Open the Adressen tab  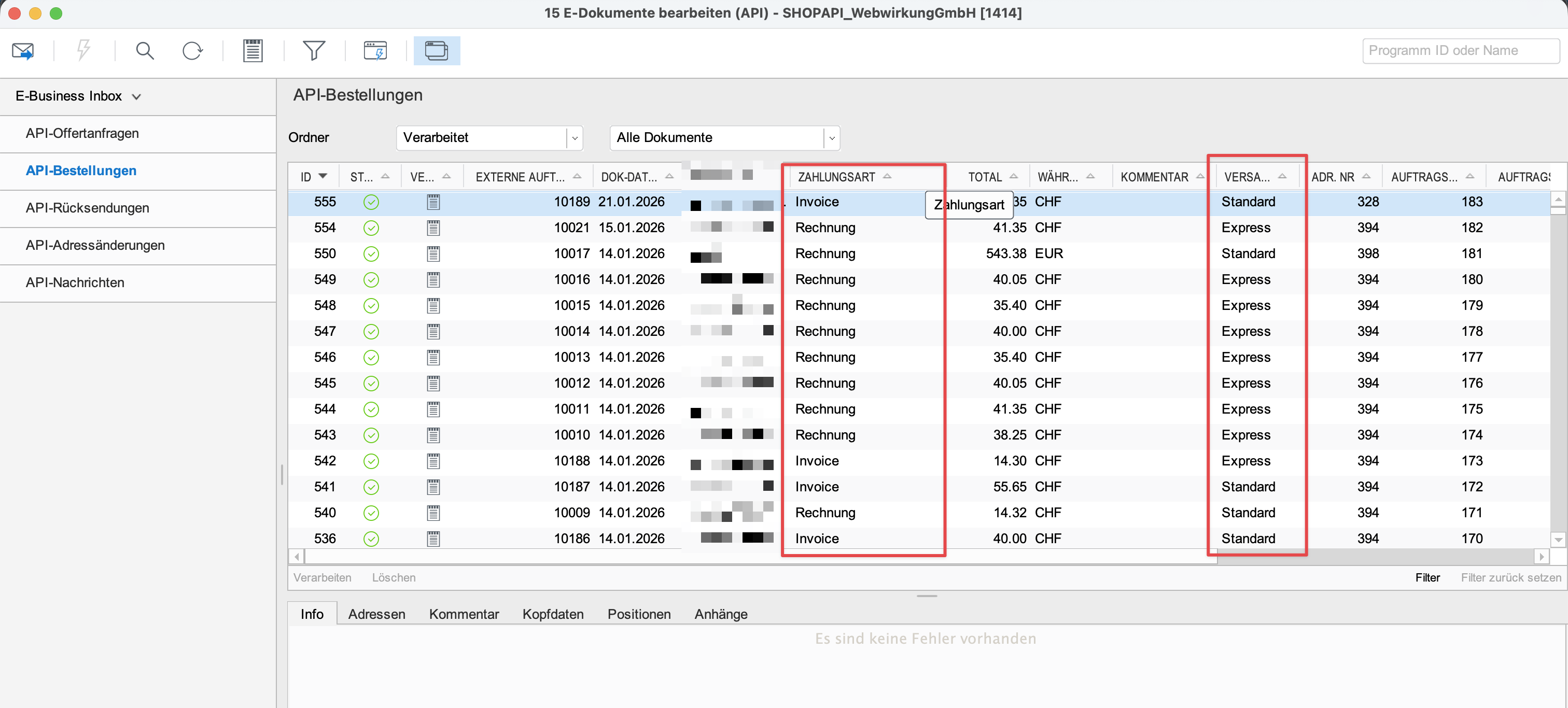(x=376, y=614)
